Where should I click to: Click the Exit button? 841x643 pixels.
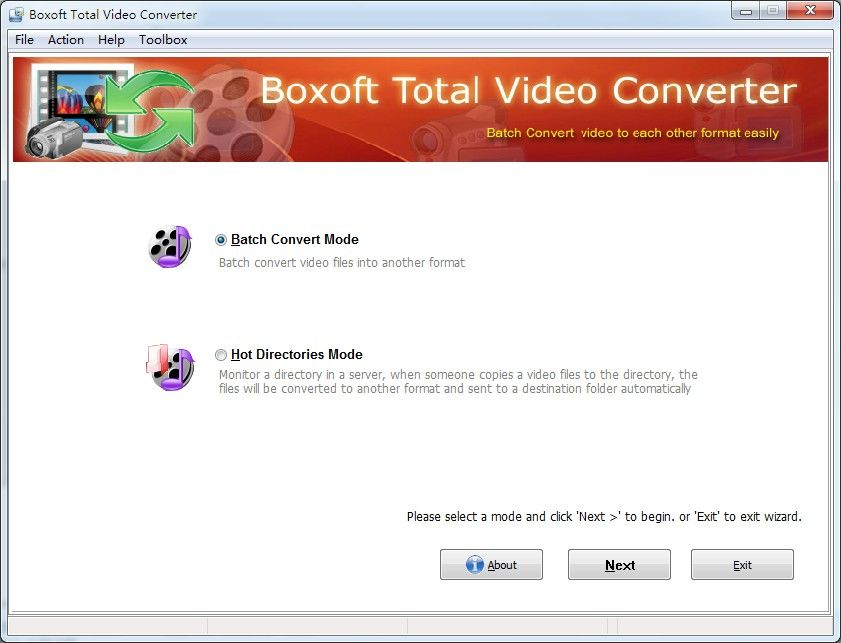(742, 565)
